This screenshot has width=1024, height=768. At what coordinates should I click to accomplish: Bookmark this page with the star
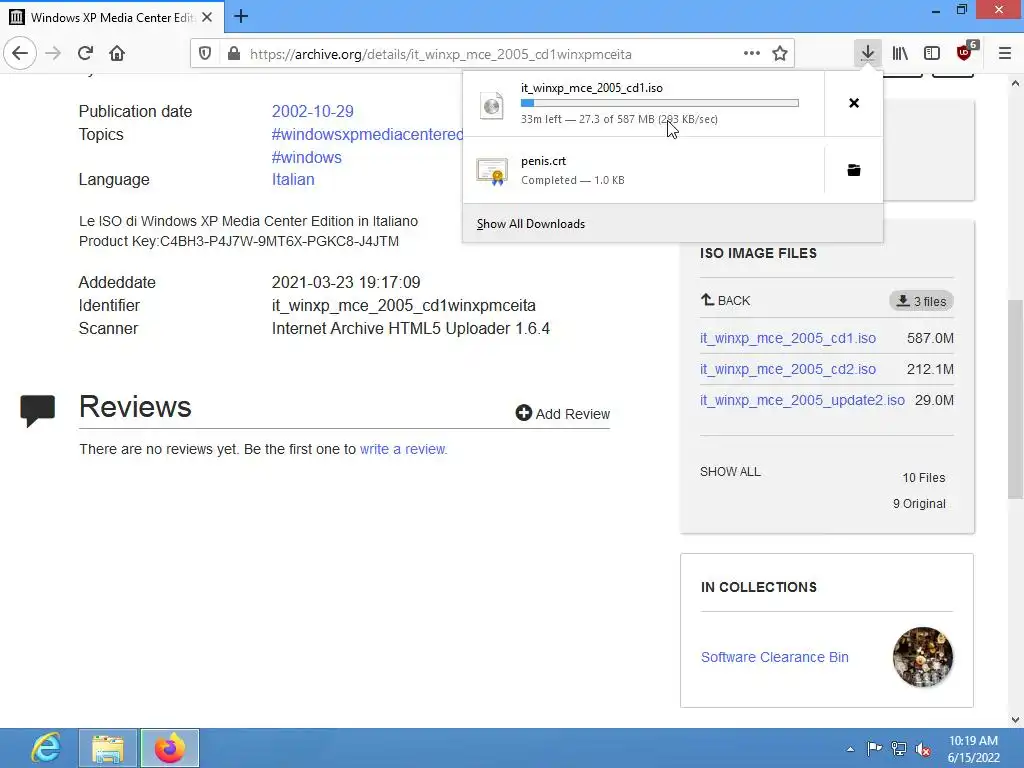pyautogui.click(x=780, y=54)
